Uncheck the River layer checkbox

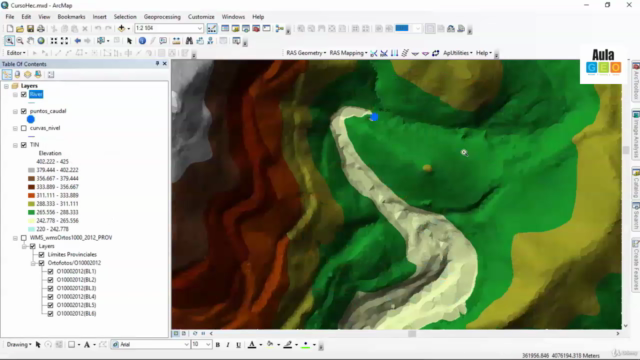[24, 94]
